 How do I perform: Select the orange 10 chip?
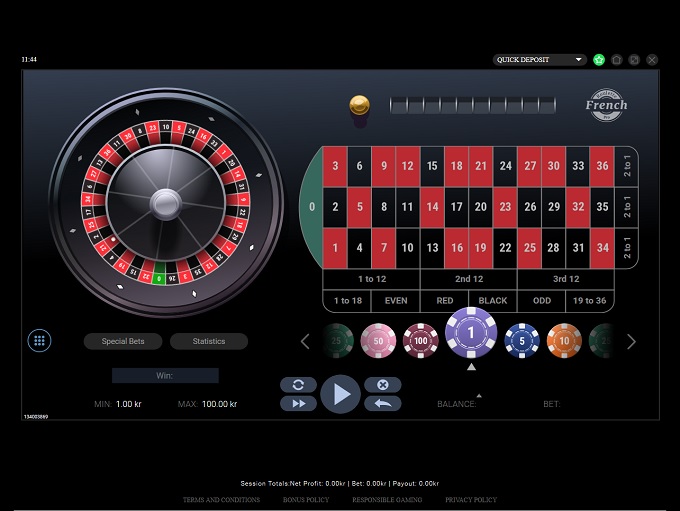click(x=564, y=341)
